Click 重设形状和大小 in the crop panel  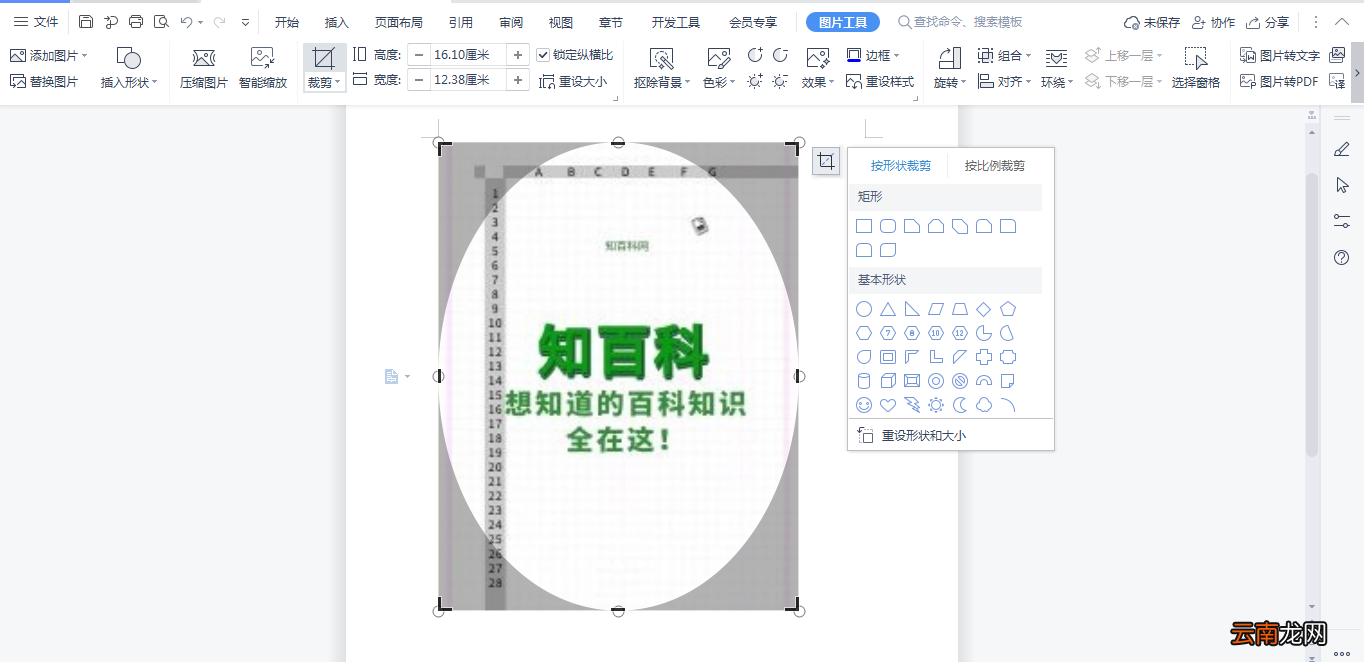coord(913,436)
